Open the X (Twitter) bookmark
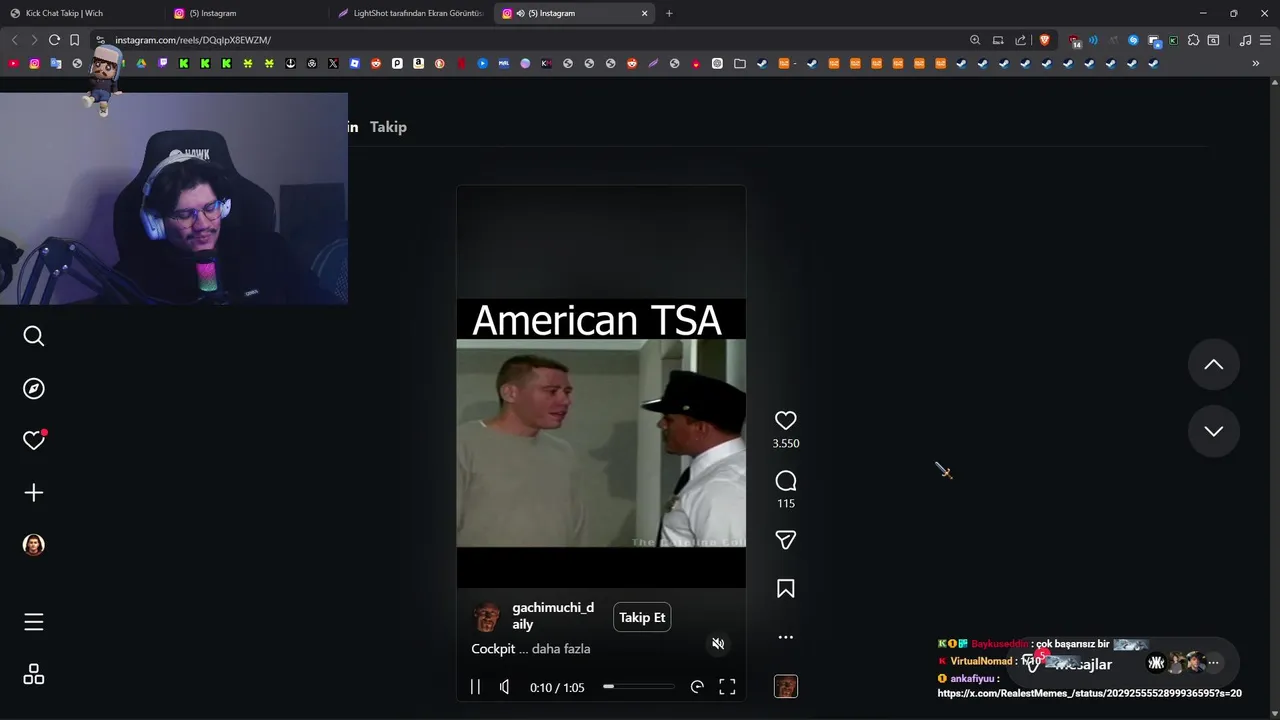Image resolution: width=1280 pixels, height=720 pixels. tap(333, 63)
